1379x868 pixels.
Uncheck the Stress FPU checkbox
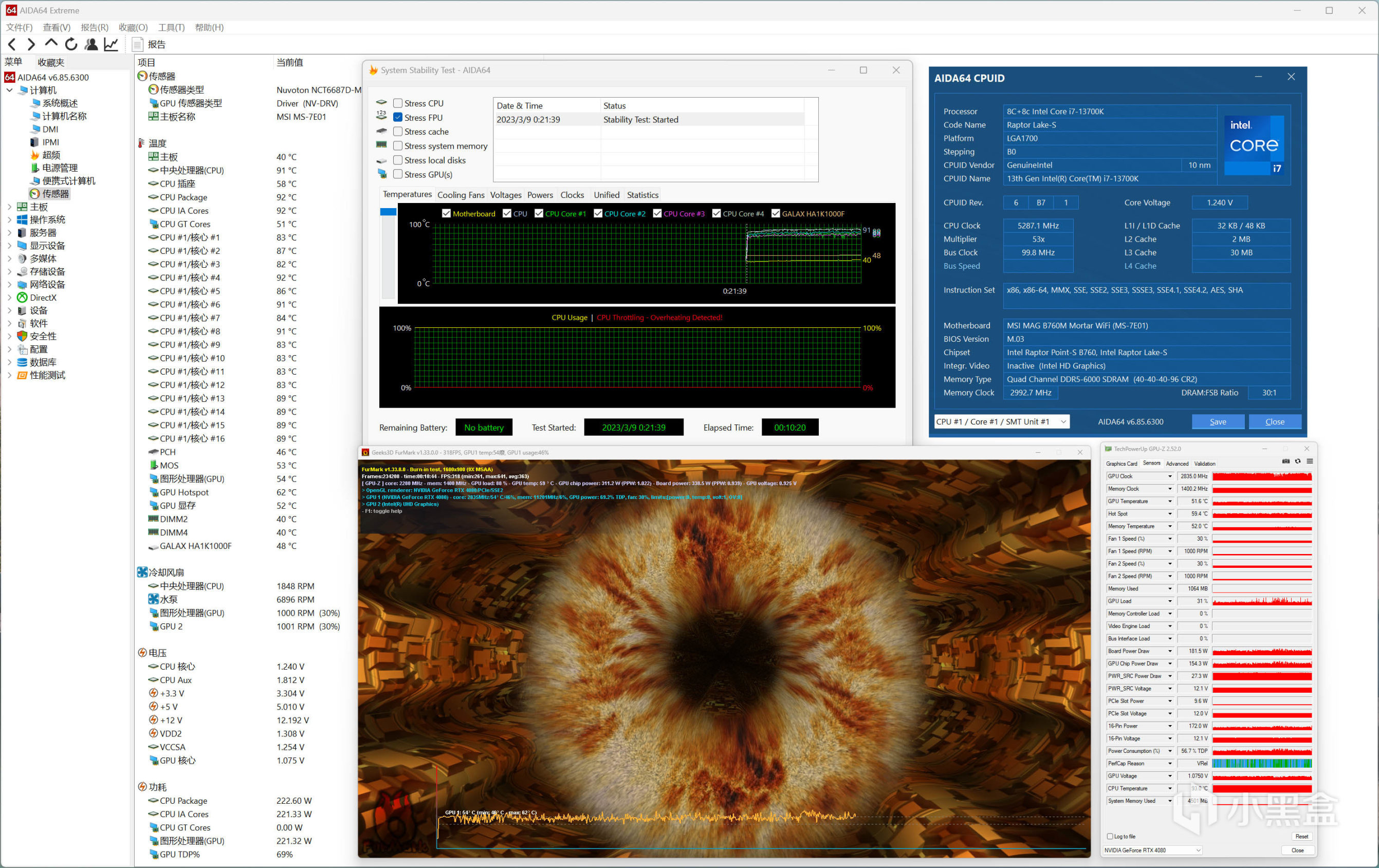(397, 117)
